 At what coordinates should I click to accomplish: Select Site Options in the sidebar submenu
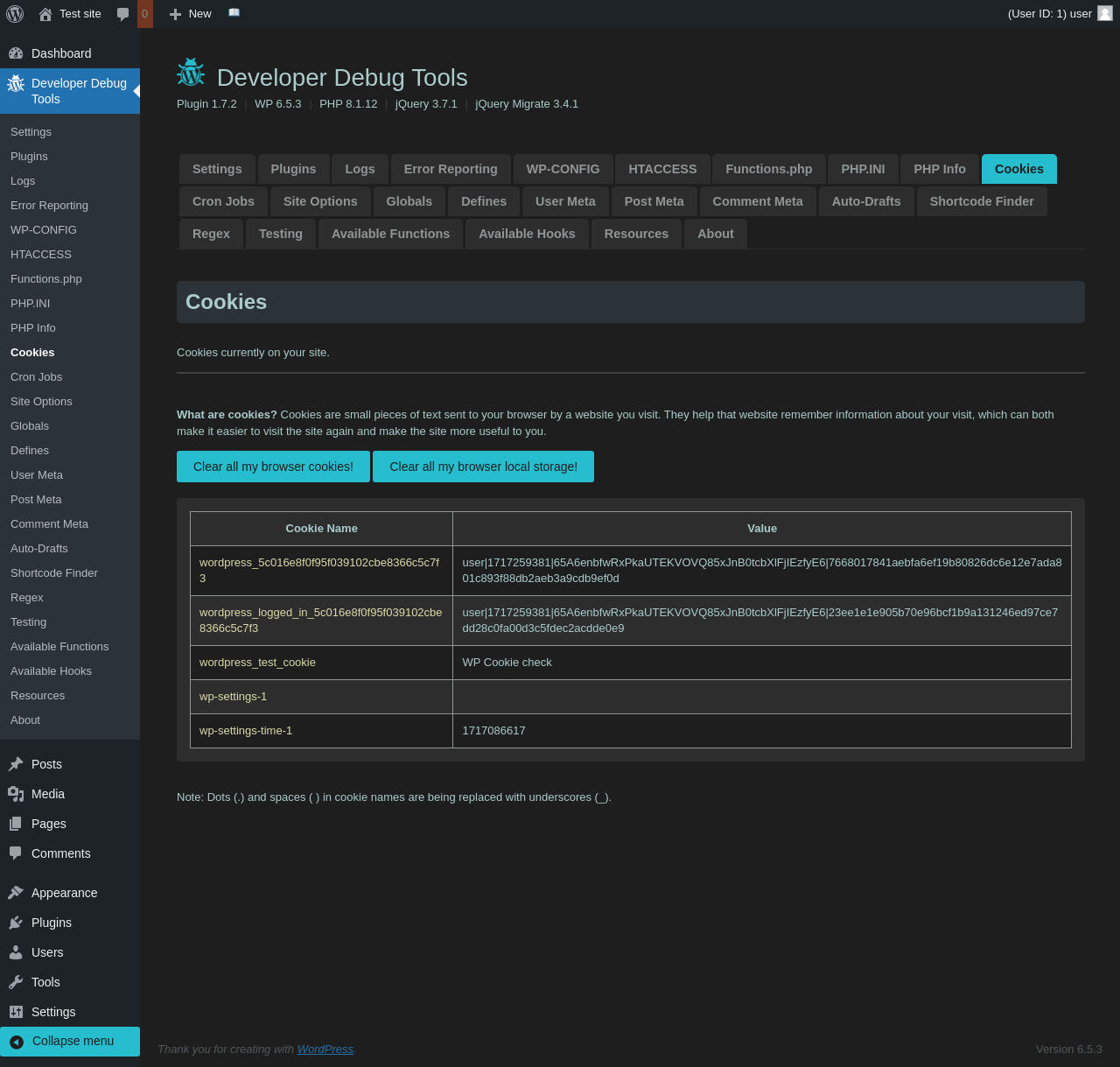[x=41, y=401]
